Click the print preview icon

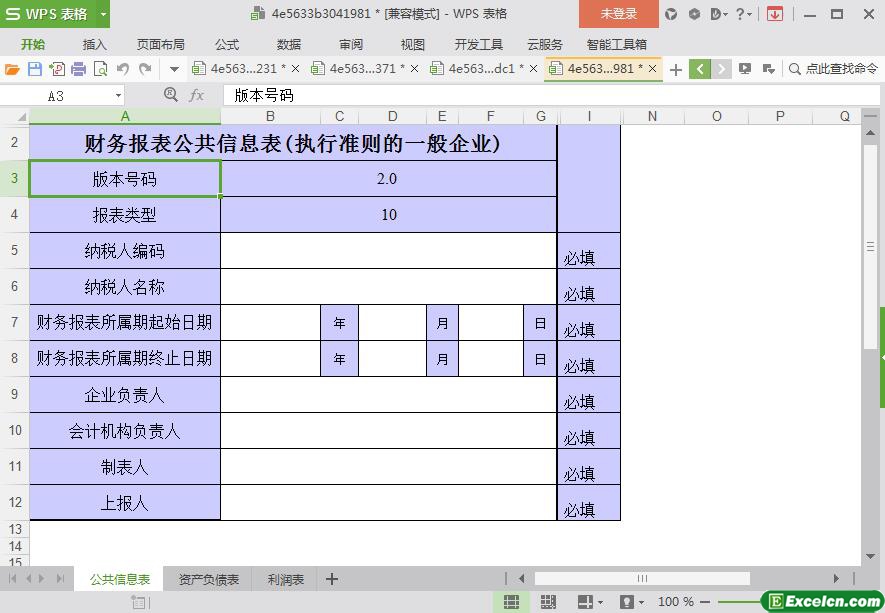pos(100,69)
